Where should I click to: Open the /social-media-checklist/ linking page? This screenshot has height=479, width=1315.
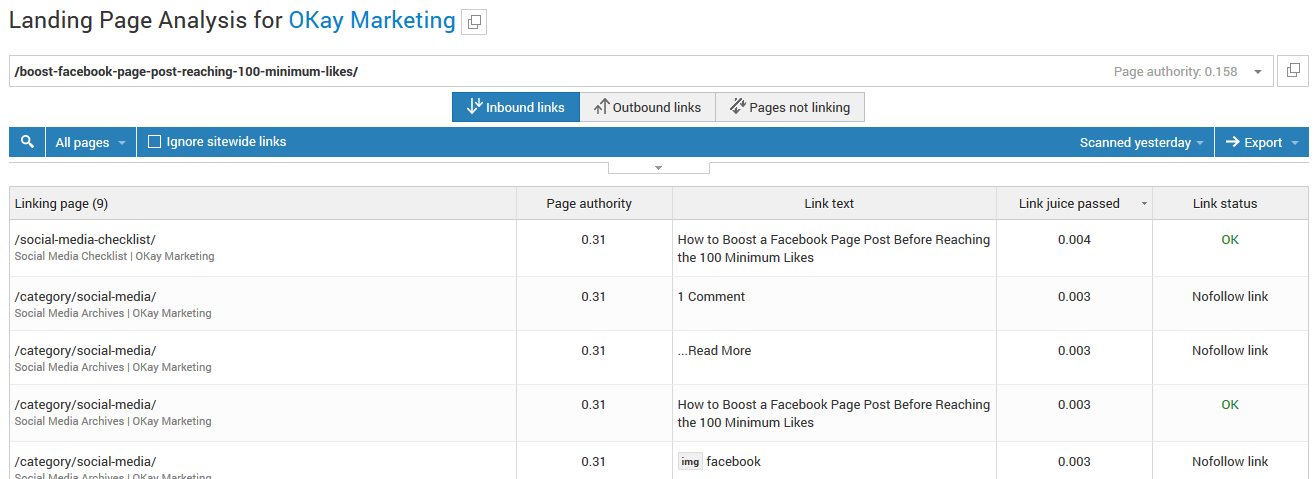[85, 240]
